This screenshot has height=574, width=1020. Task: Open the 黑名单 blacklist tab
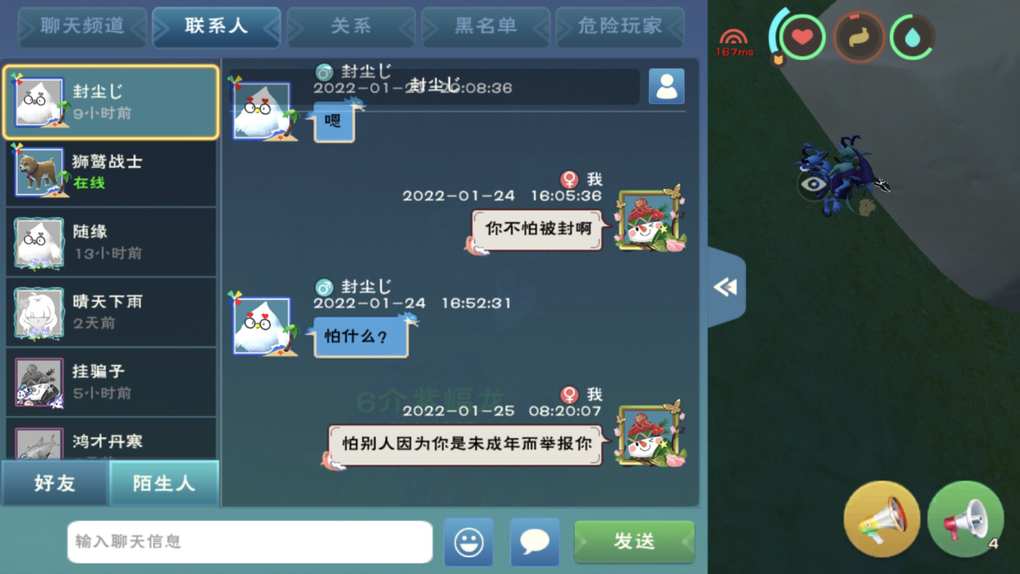coord(485,26)
